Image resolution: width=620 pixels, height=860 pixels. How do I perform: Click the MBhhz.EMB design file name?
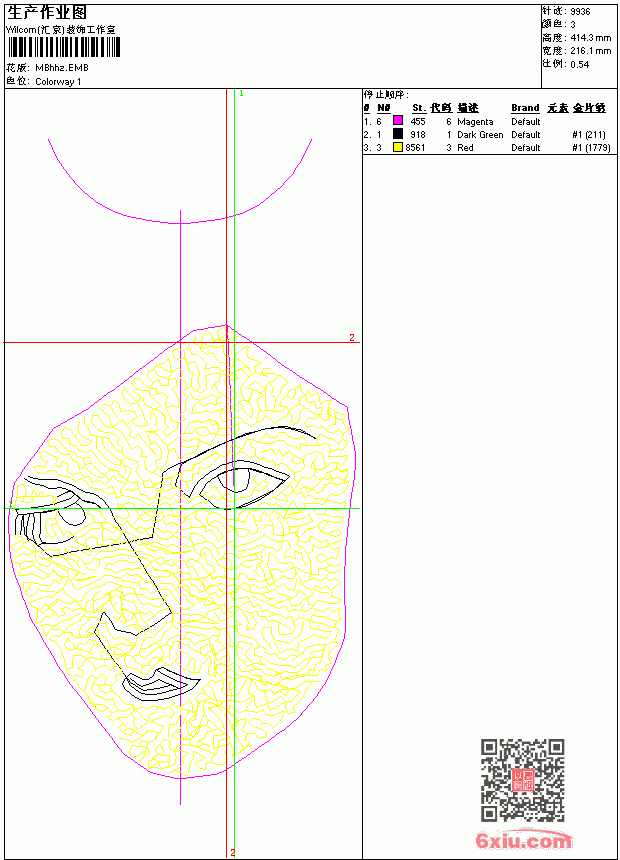61,68
